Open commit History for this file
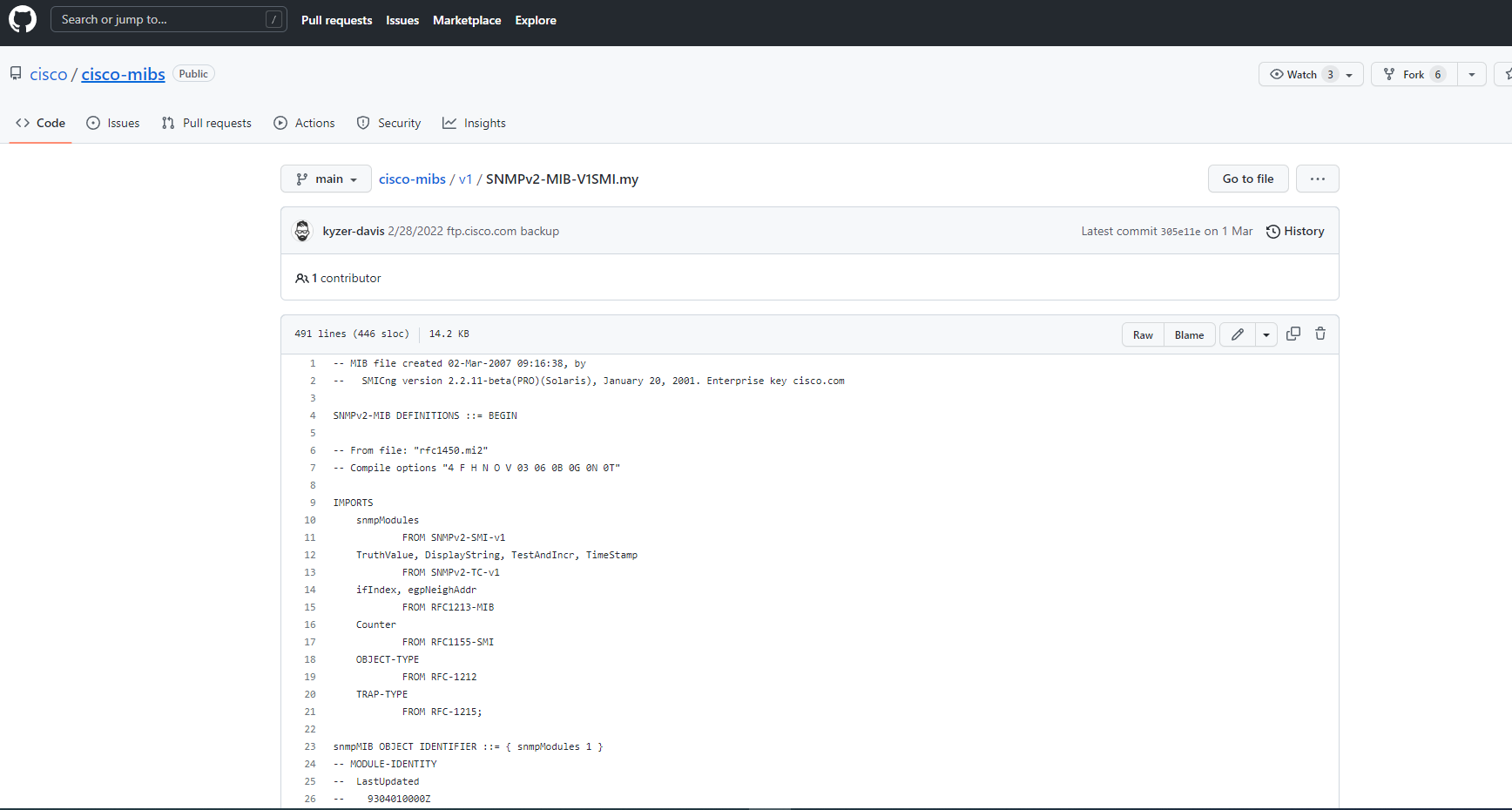 [1295, 231]
